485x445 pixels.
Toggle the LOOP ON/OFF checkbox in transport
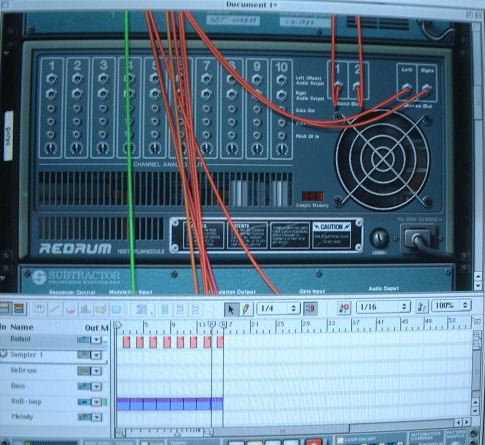[x=340, y=440]
